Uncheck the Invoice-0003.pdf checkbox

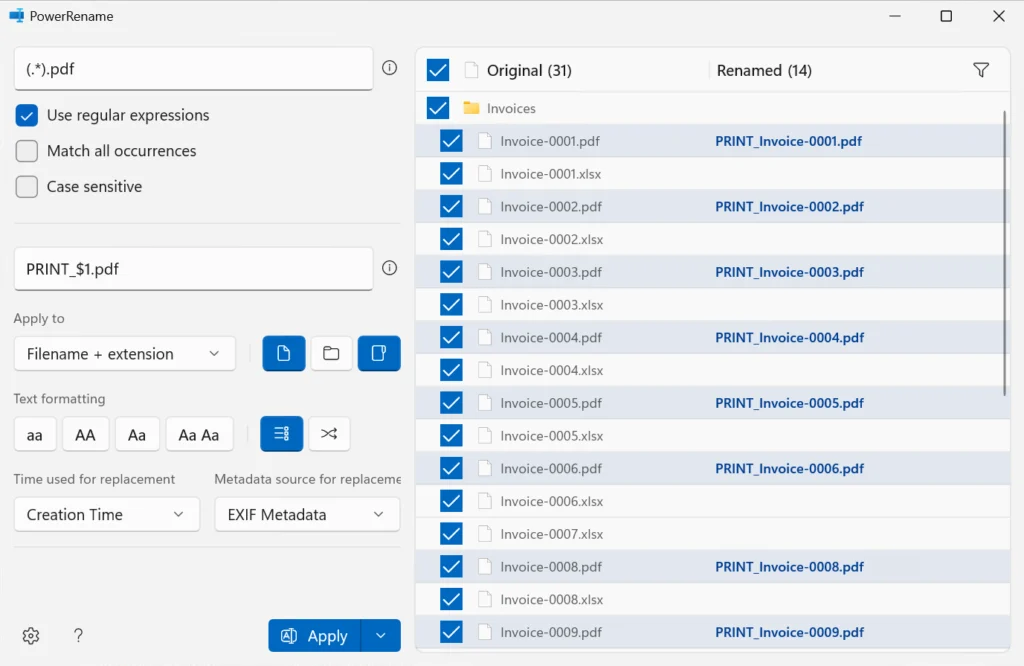click(x=451, y=272)
